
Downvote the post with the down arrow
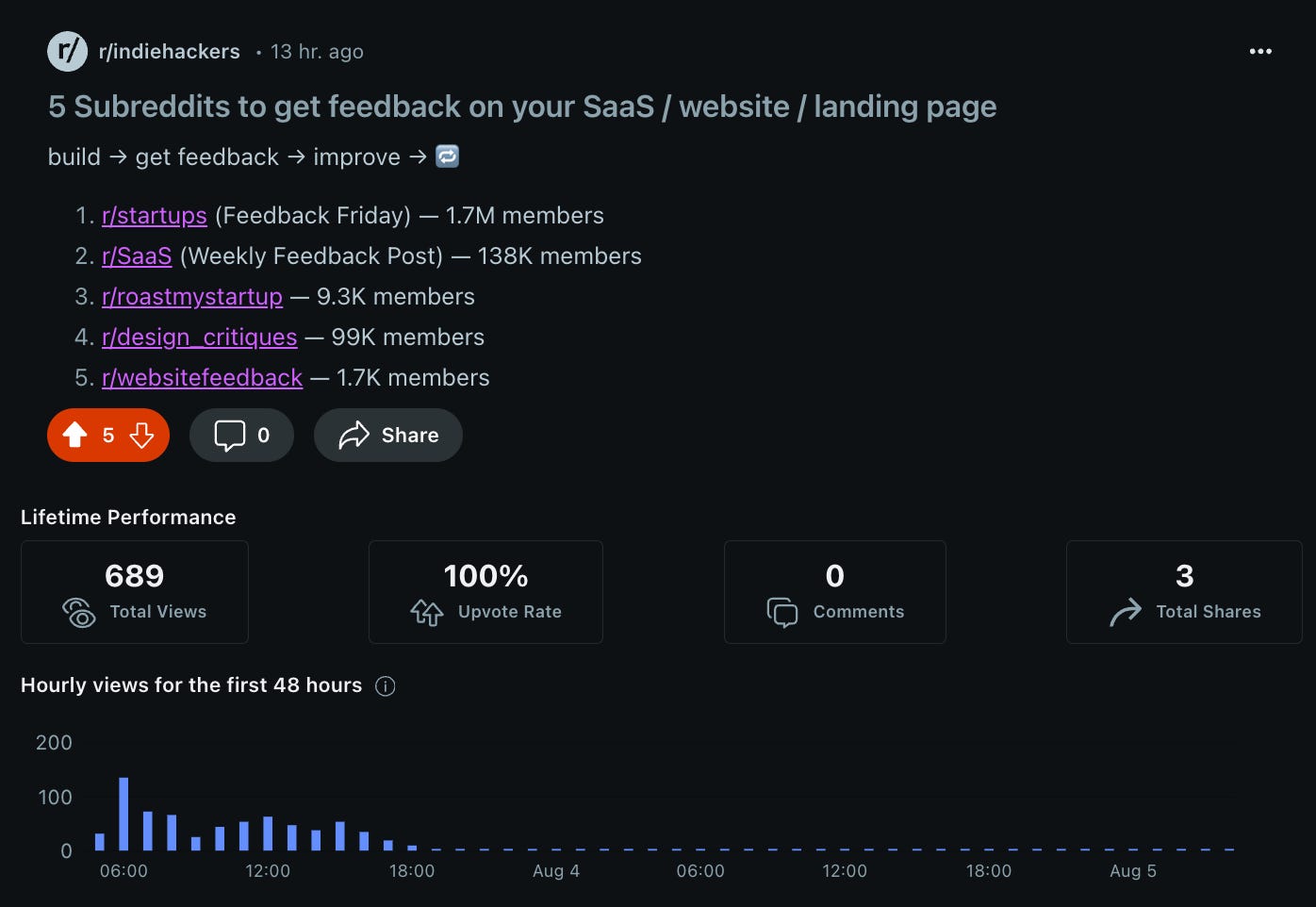coord(141,435)
